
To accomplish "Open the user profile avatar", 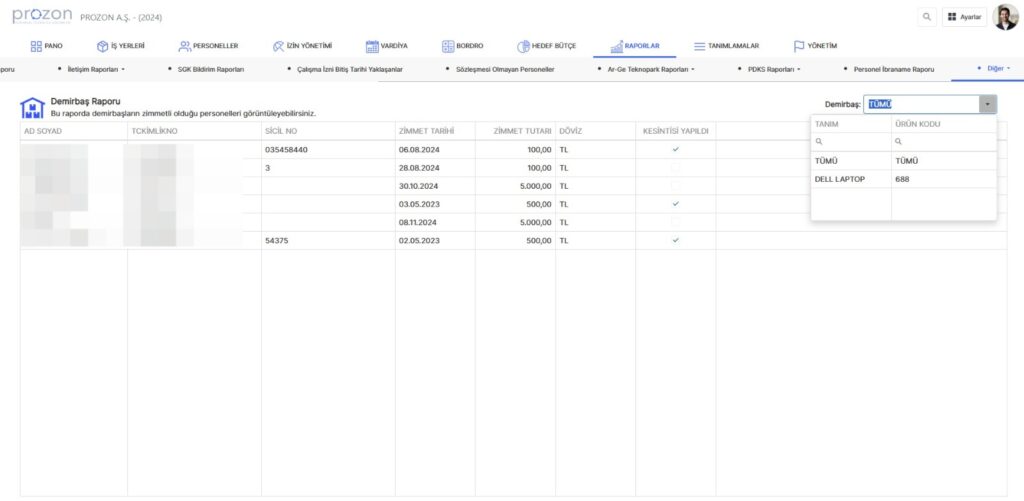I will pyautogui.click(x=1004, y=17).
